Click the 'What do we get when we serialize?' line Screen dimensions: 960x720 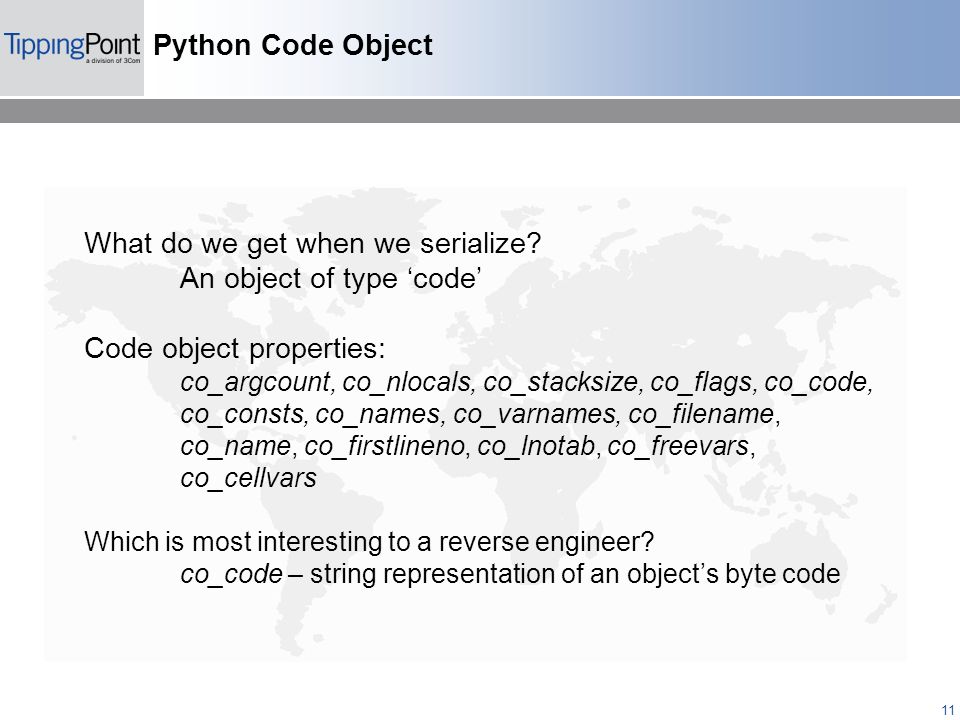tap(313, 244)
